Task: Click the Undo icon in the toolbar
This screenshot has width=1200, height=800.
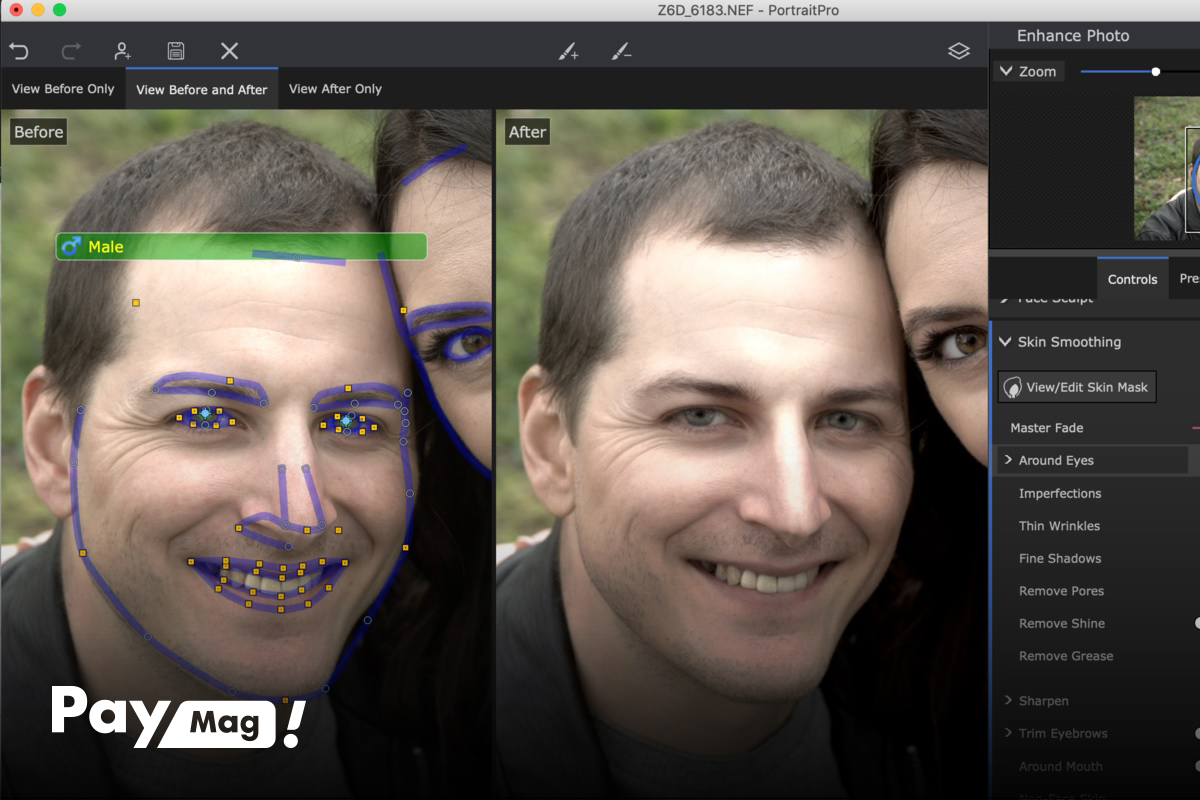Action: click(20, 50)
